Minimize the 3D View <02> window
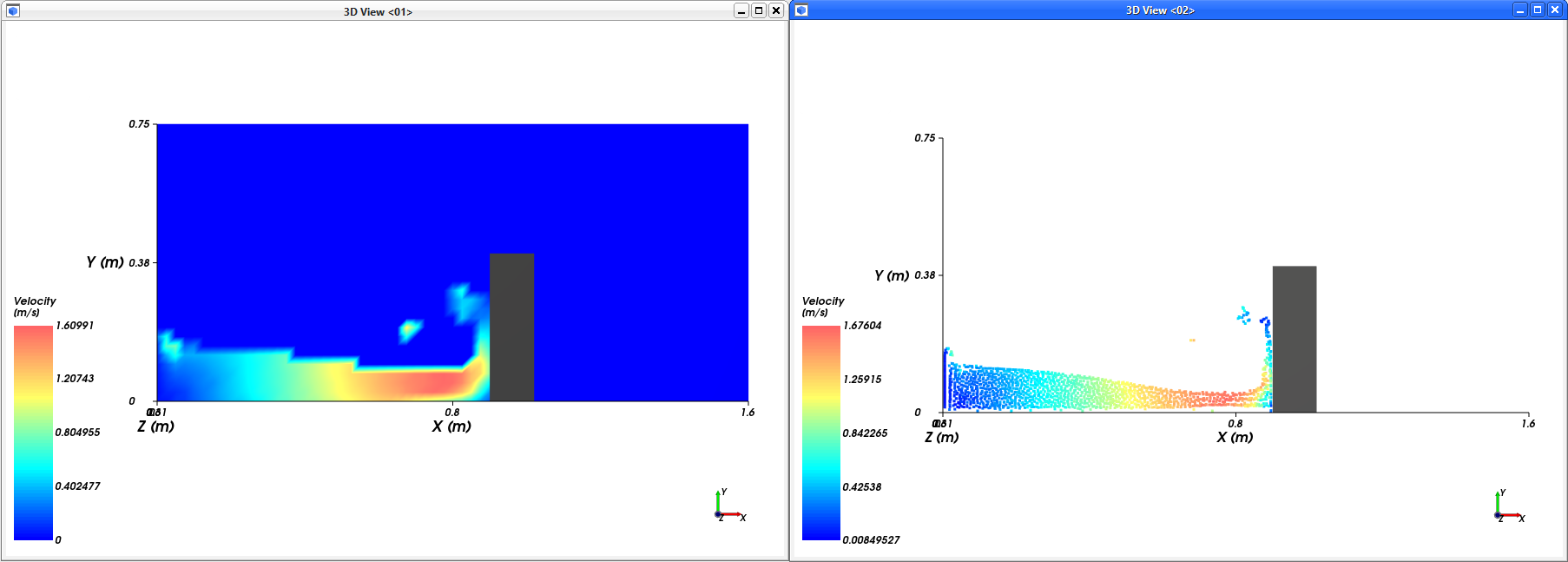This screenshot has width=1568, height=562. (1519, 10)
